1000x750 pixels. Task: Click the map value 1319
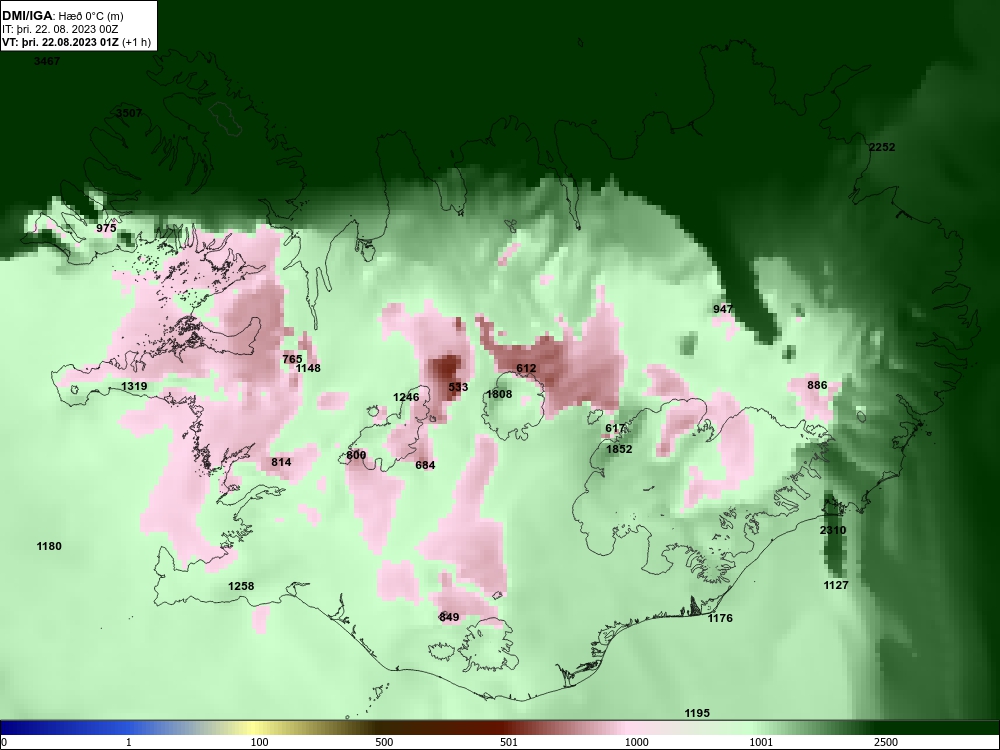point(134,386)
